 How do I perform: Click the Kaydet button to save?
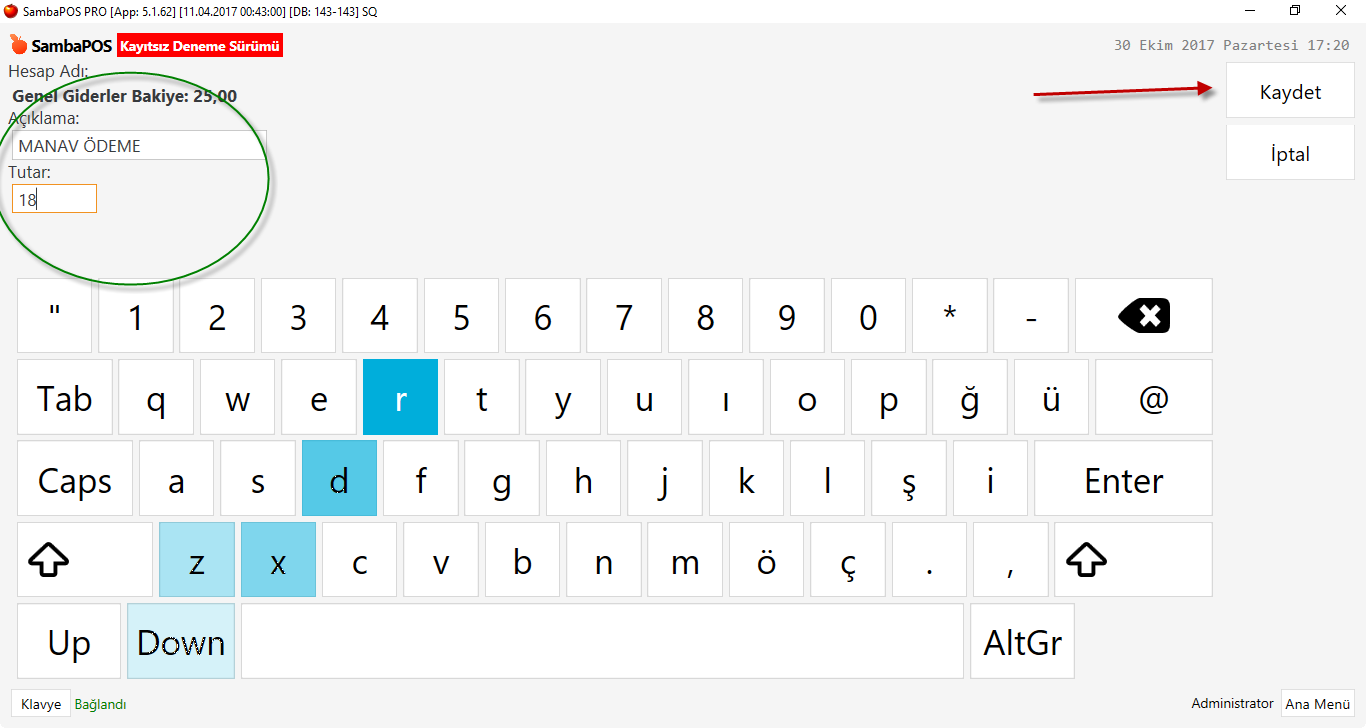coord(1290,92)
